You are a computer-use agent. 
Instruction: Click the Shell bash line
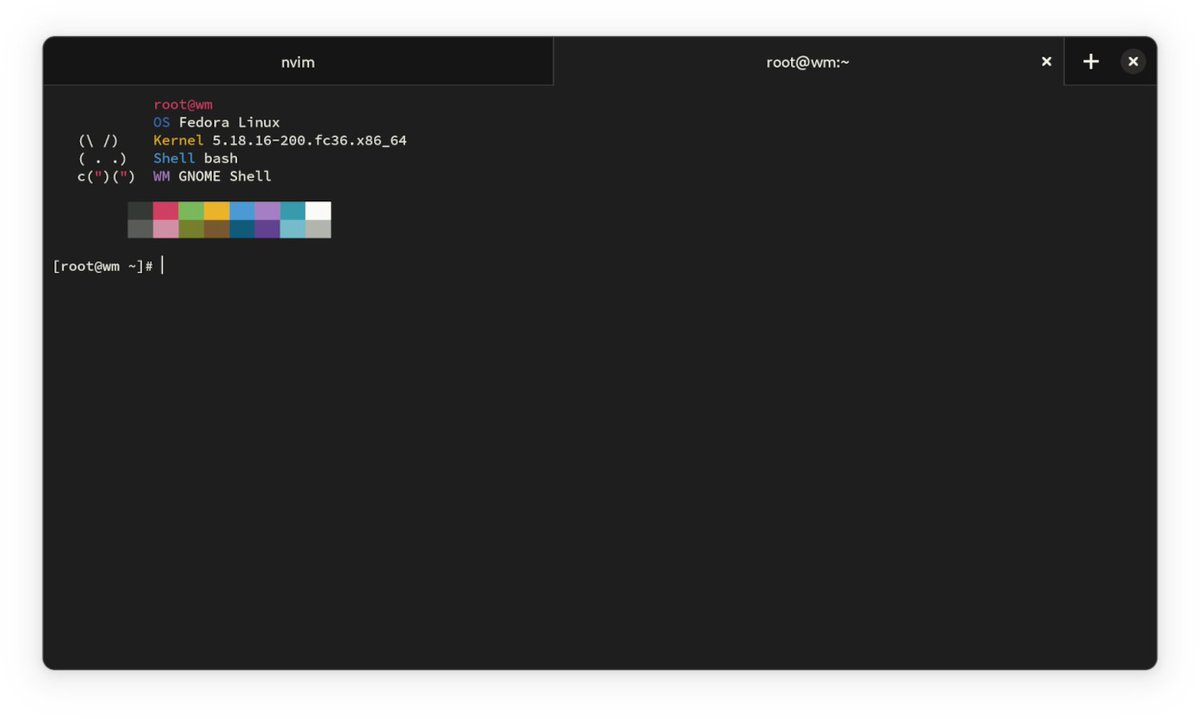pos(196,158)
